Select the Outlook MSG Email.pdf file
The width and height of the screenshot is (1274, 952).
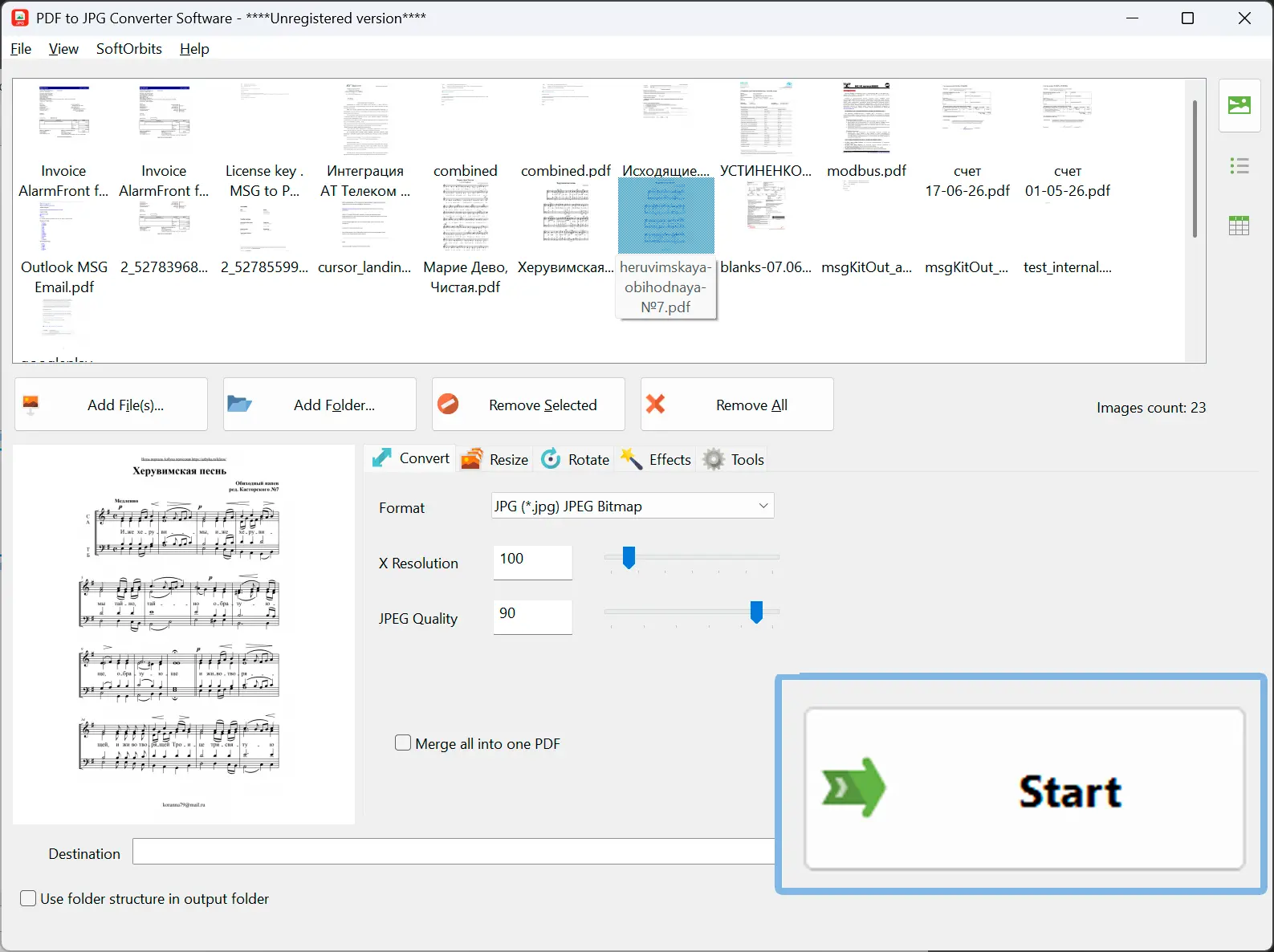[x=64, y=247]
